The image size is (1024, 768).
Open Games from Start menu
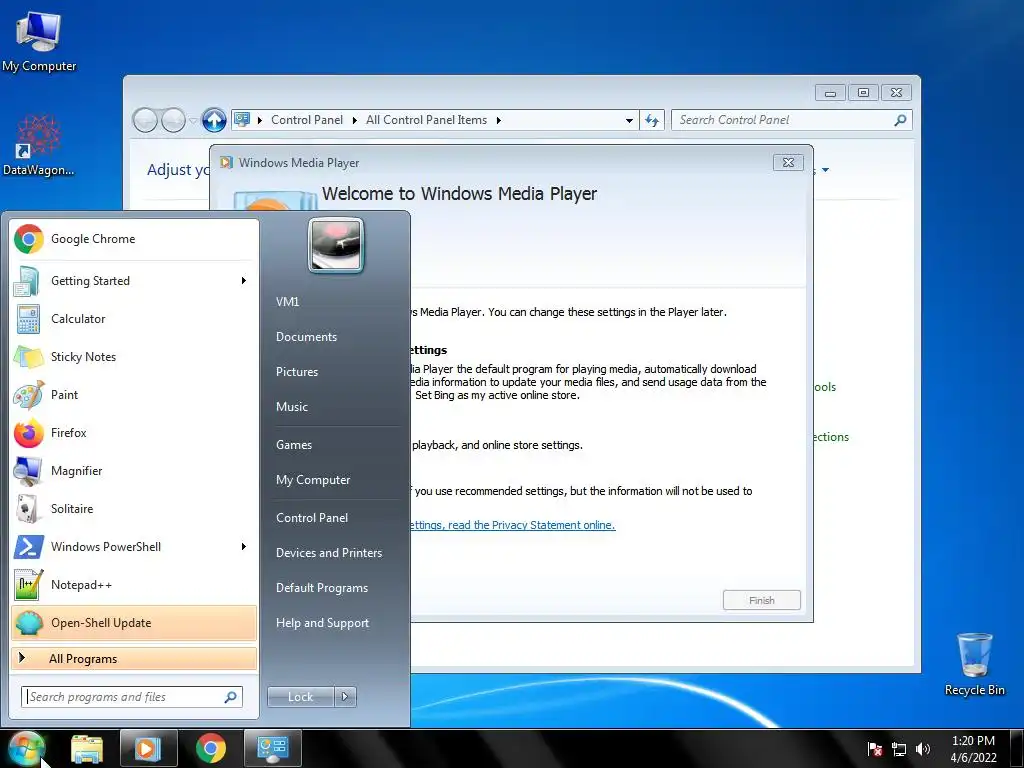point(294,445)
